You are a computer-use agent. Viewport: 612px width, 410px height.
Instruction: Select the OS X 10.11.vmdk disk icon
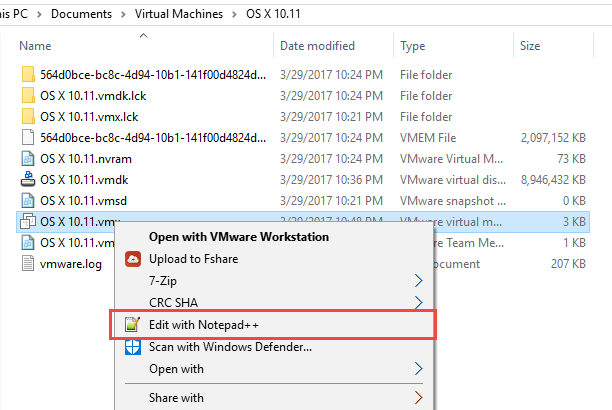pos(28,179)
